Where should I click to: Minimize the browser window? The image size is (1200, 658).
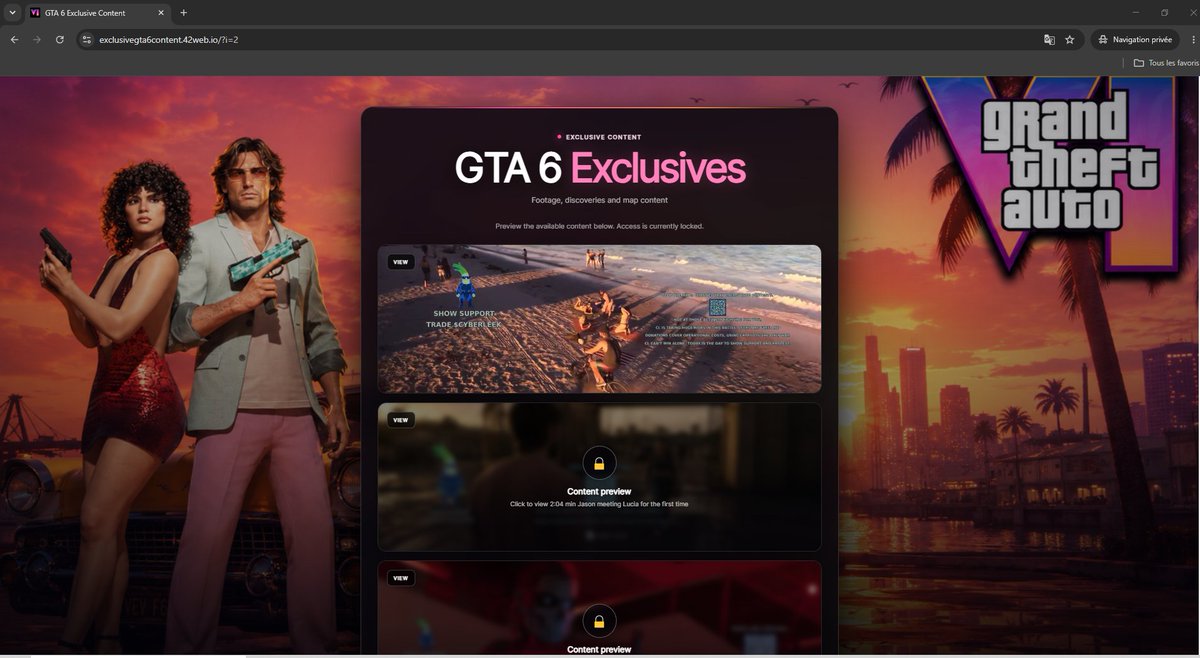coord(1136,13)
